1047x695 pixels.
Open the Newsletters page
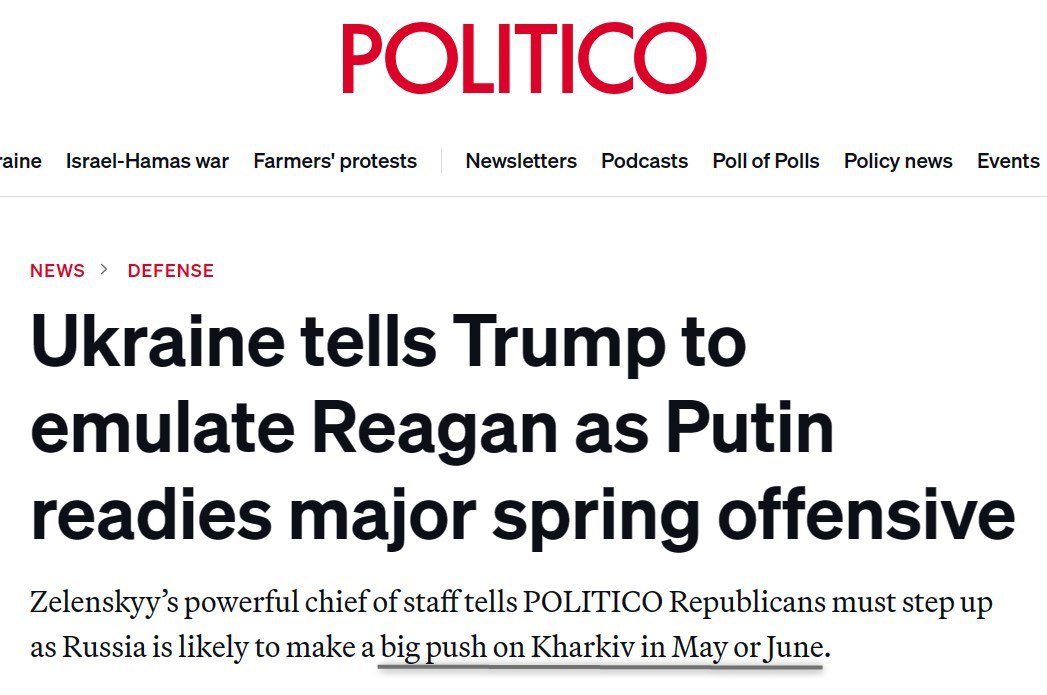(521, 161)
